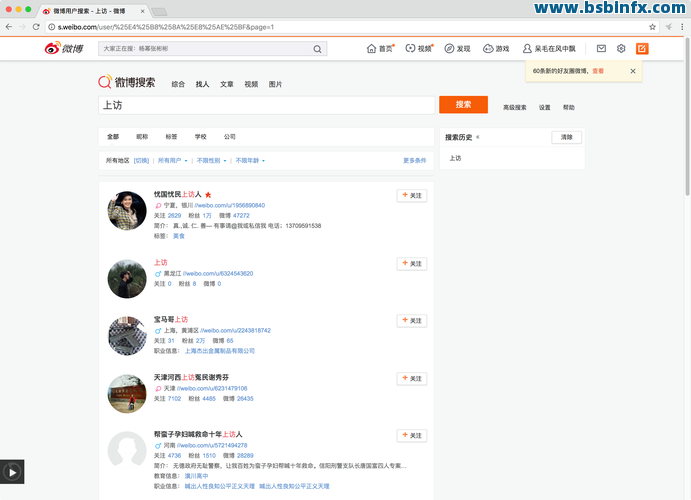This screenshot has width=691, height=500.
Task: Click the main search field containing 上访
Action: (267, 105)
